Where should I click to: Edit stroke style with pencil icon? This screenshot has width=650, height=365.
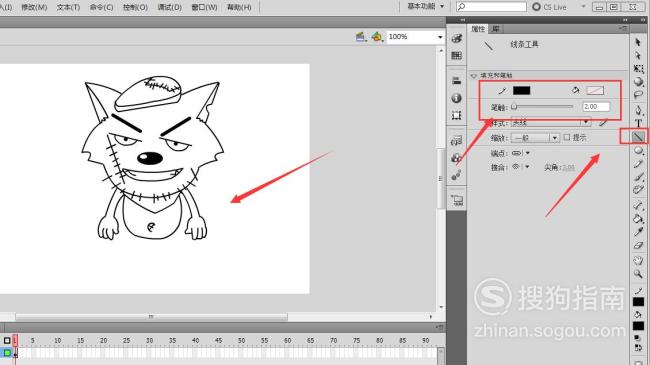click(603, 123)
